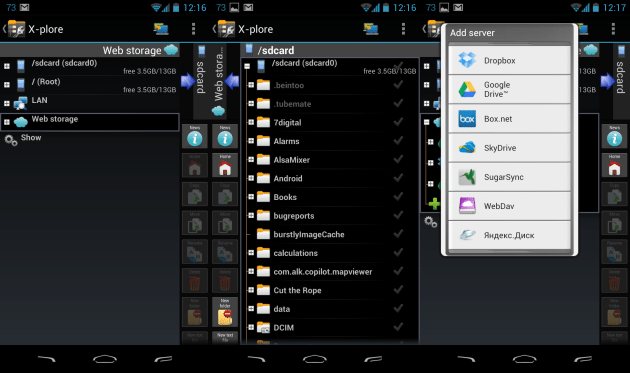Tap Move icon in left screen toolbar

[x=195, y=223]
